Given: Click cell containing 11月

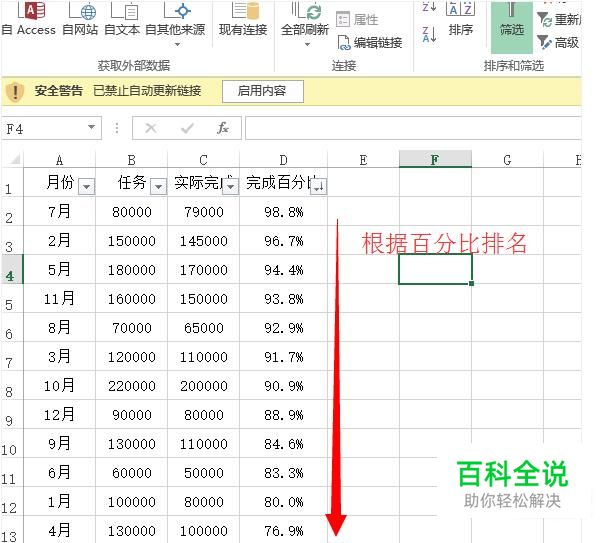Looking at the screenshot, I should [x=59, y=299].
